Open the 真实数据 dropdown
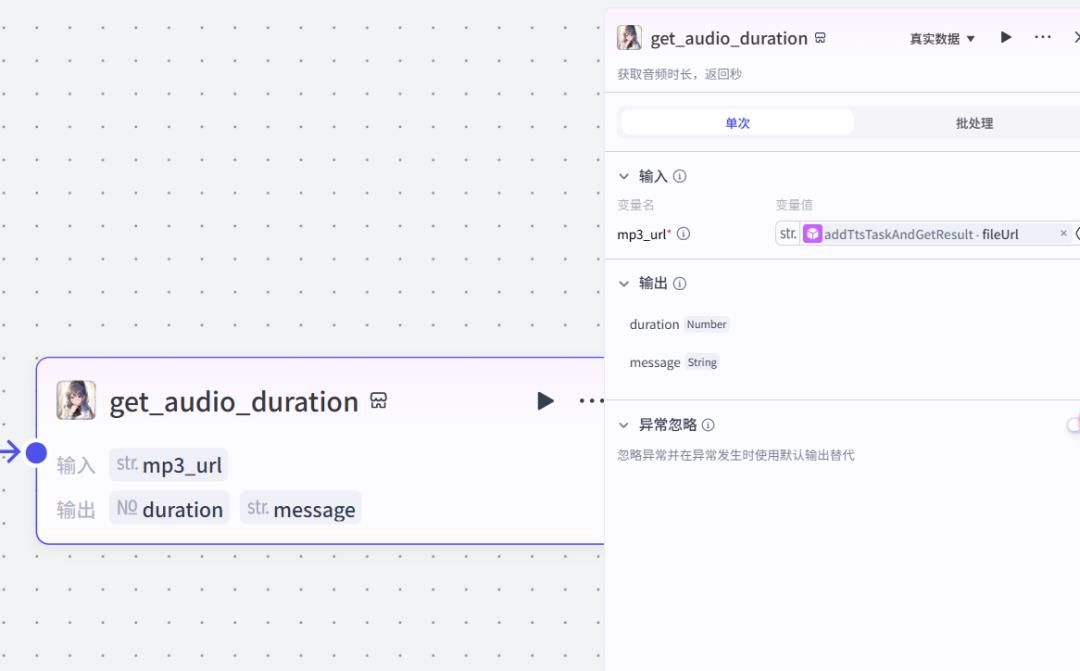The height and width of the screenshot is (671, 1080). [x=940, y=37]
